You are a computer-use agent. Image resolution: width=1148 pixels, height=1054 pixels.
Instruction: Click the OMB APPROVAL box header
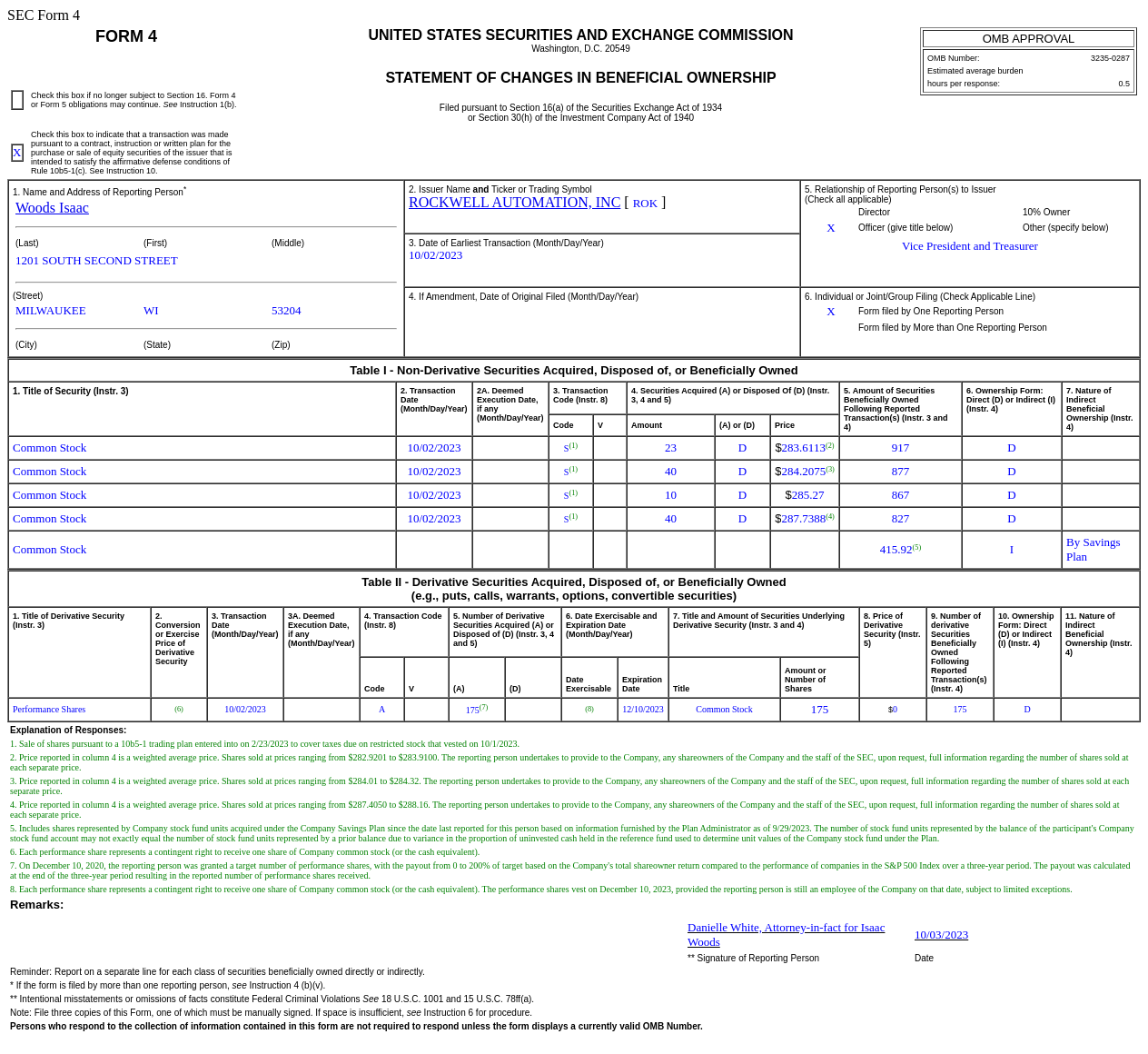pyautogui.click(x=1028, y=39)
